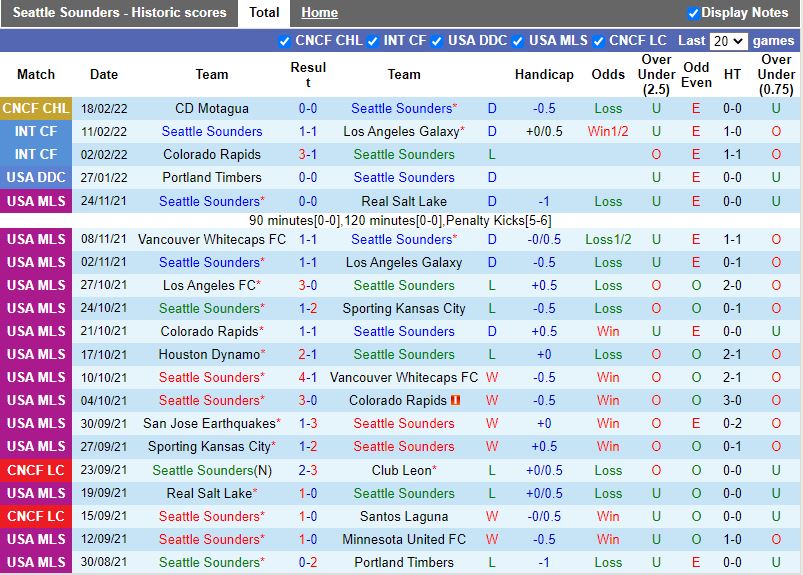Click the Match column header

click(x=36, y=75)
